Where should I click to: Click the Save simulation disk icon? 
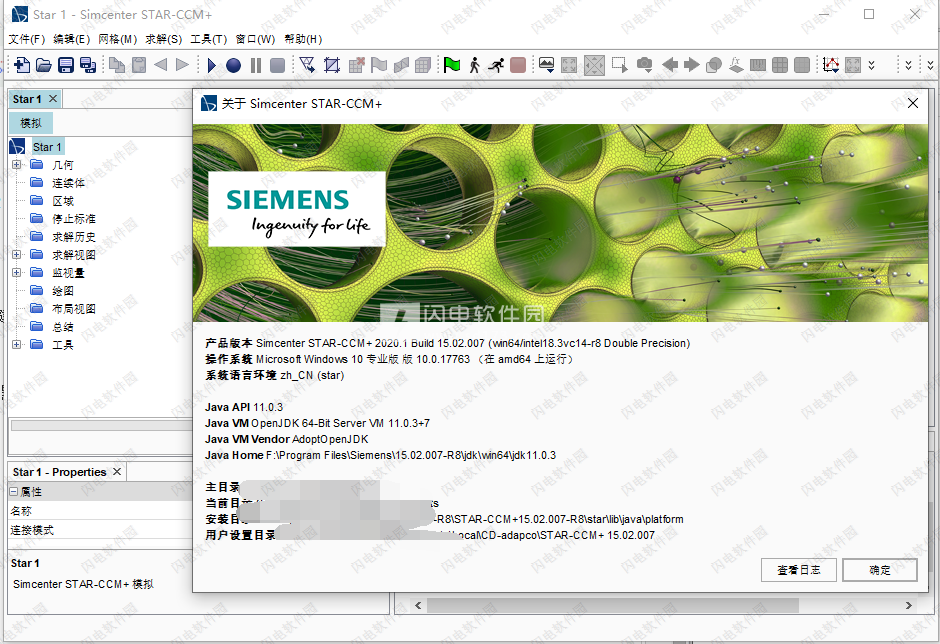[66, 65]
